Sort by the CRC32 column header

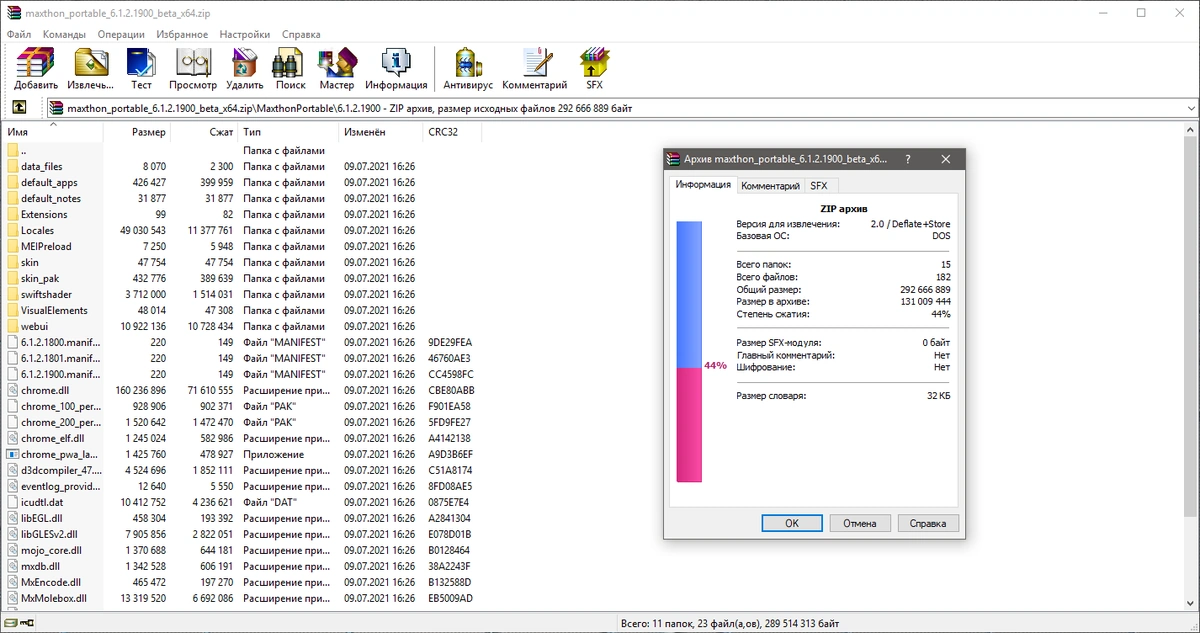click(x=452, y=132)
